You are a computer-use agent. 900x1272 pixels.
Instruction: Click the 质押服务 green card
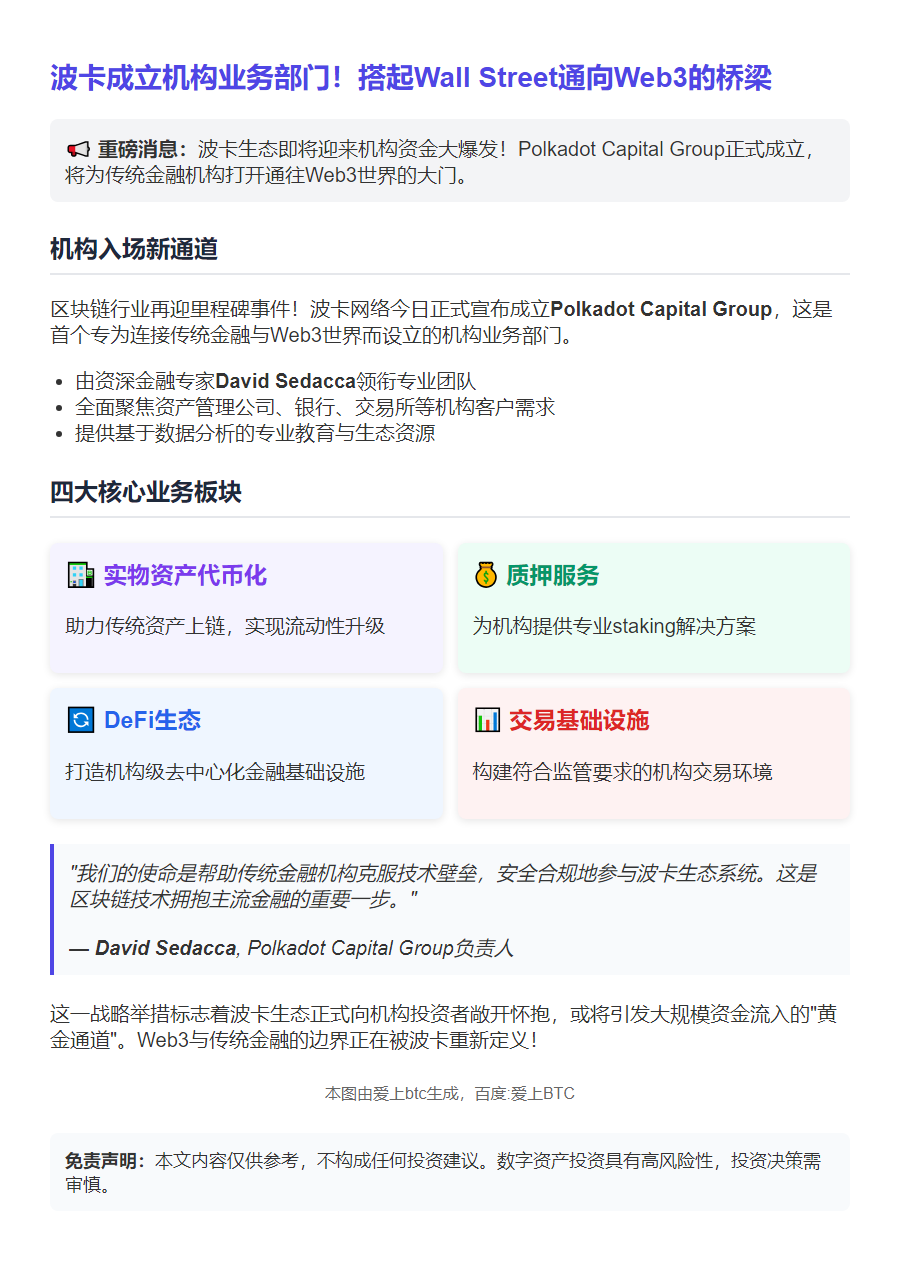click(653, 608)
